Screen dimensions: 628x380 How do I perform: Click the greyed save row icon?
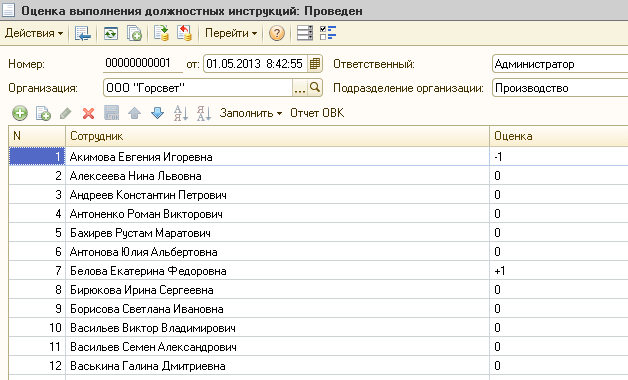(x=112, y=113)
